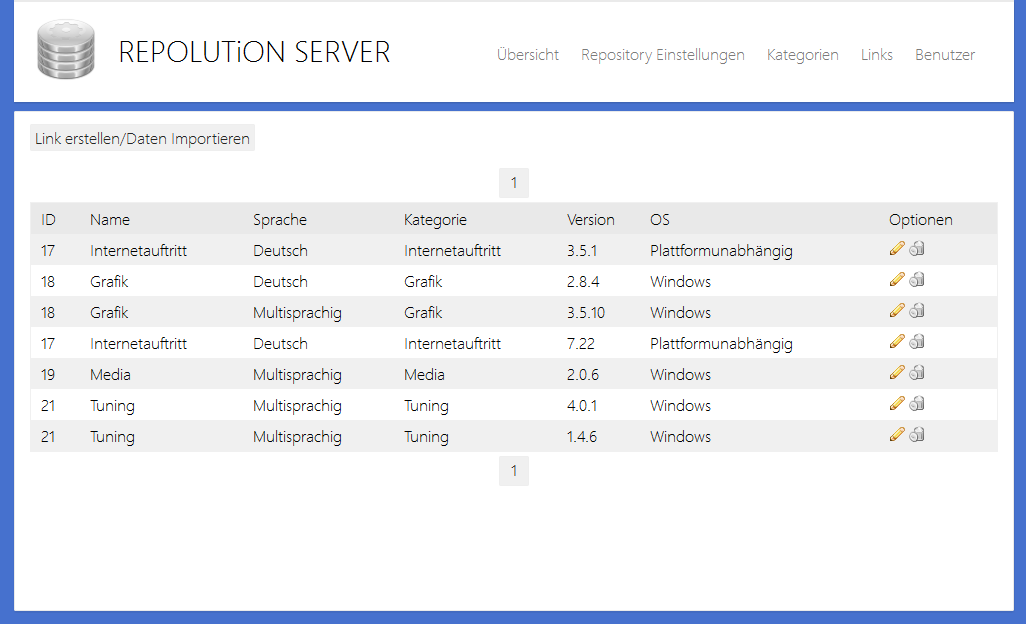This screenshot has height=624, width=1026.
Task: Edit the Internetauftritt entry version 3.5.1
Action: click(897, 248)
